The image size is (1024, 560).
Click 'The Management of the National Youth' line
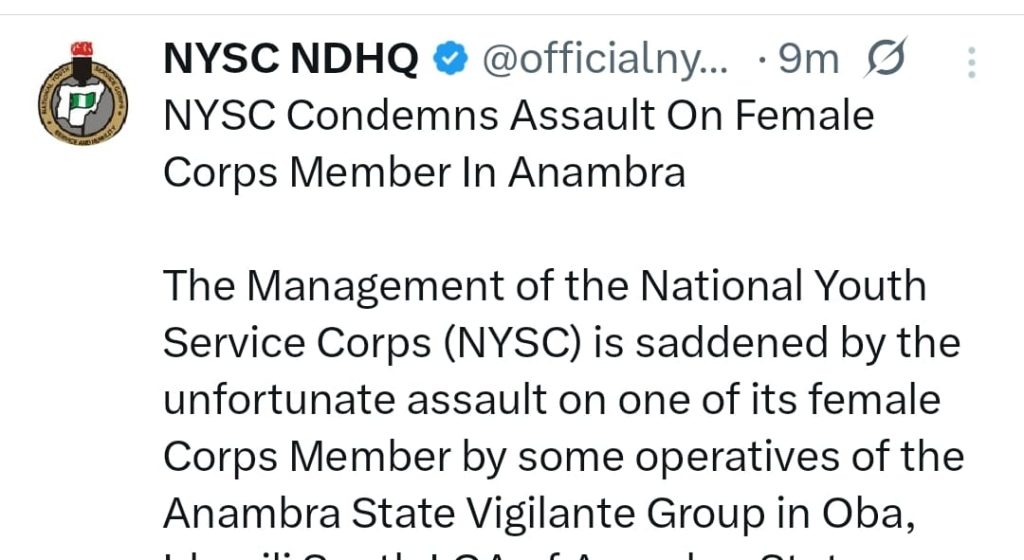pos(545,286)
